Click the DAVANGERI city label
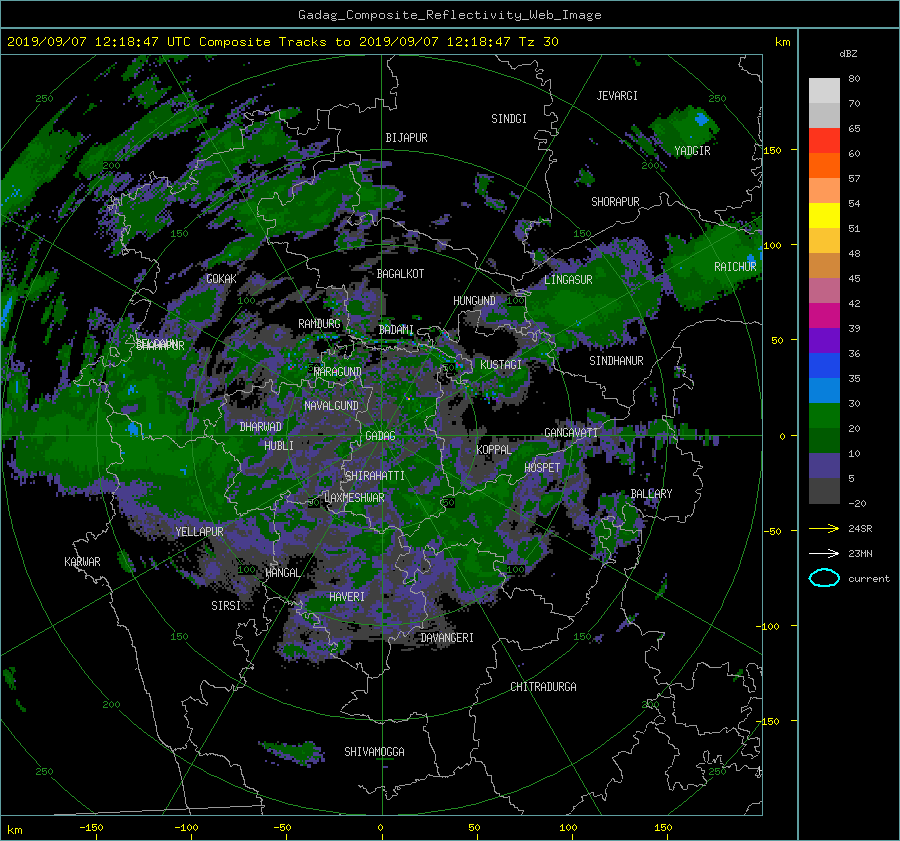This screenshot has width=900, height=841. coord(447,638)
